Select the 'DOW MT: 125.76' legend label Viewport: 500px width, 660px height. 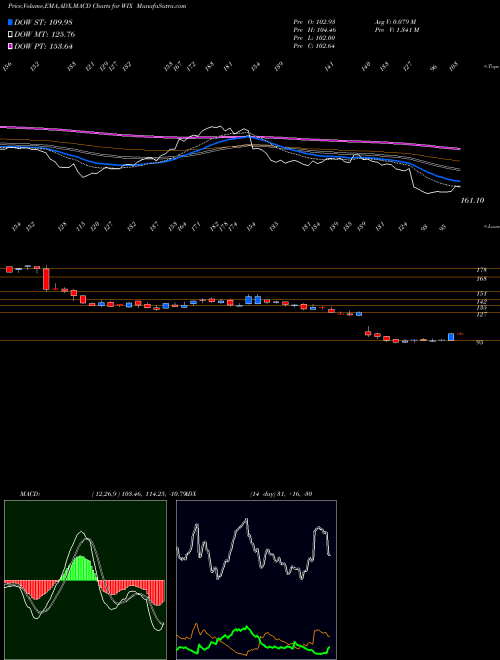coord(45,35)
